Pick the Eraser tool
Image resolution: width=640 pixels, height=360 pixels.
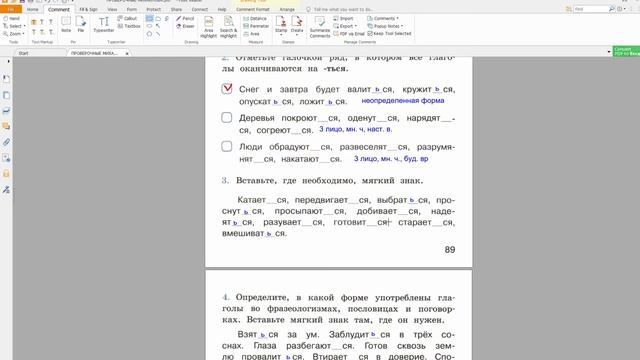(185, 26)
